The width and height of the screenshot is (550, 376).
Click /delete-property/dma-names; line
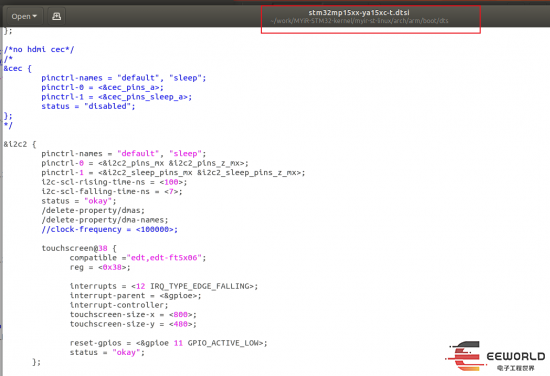(x=105, y=220)
